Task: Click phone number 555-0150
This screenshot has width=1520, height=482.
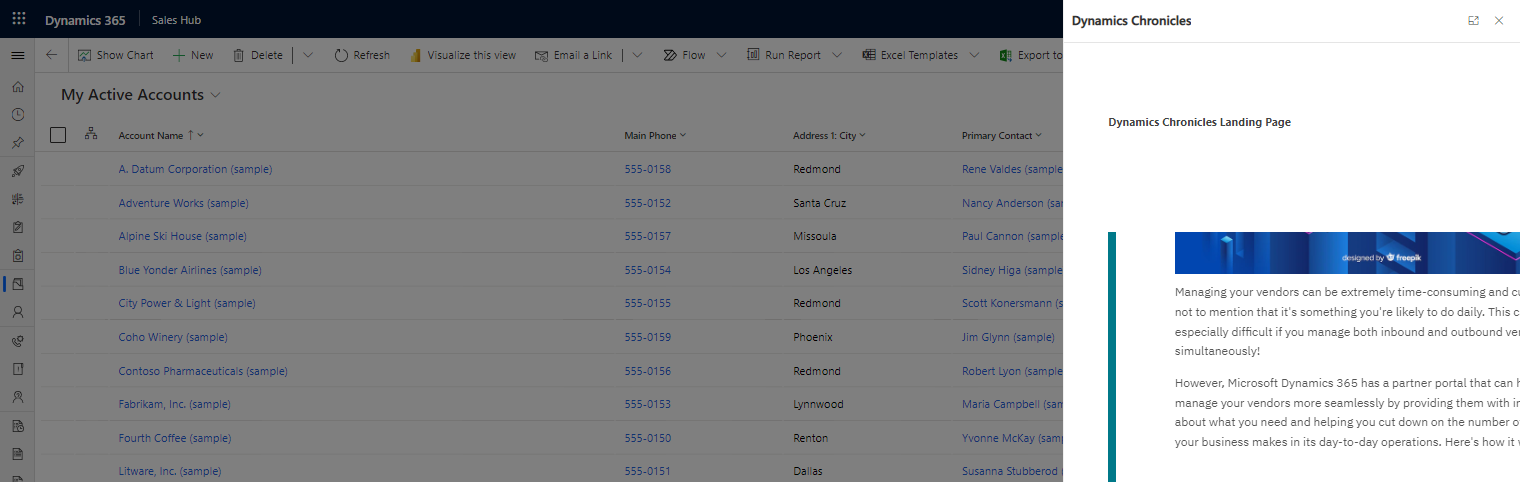Action: click(648, 438)
